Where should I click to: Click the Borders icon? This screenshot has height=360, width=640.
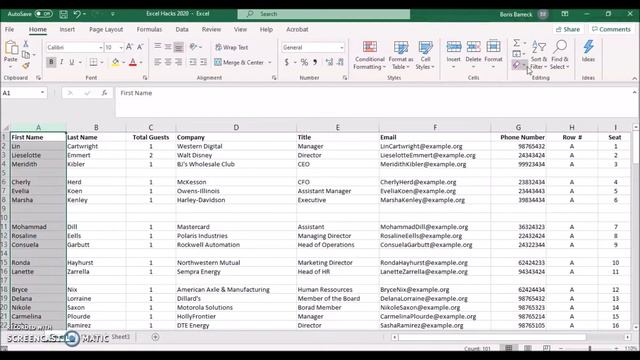click(93, 62)
